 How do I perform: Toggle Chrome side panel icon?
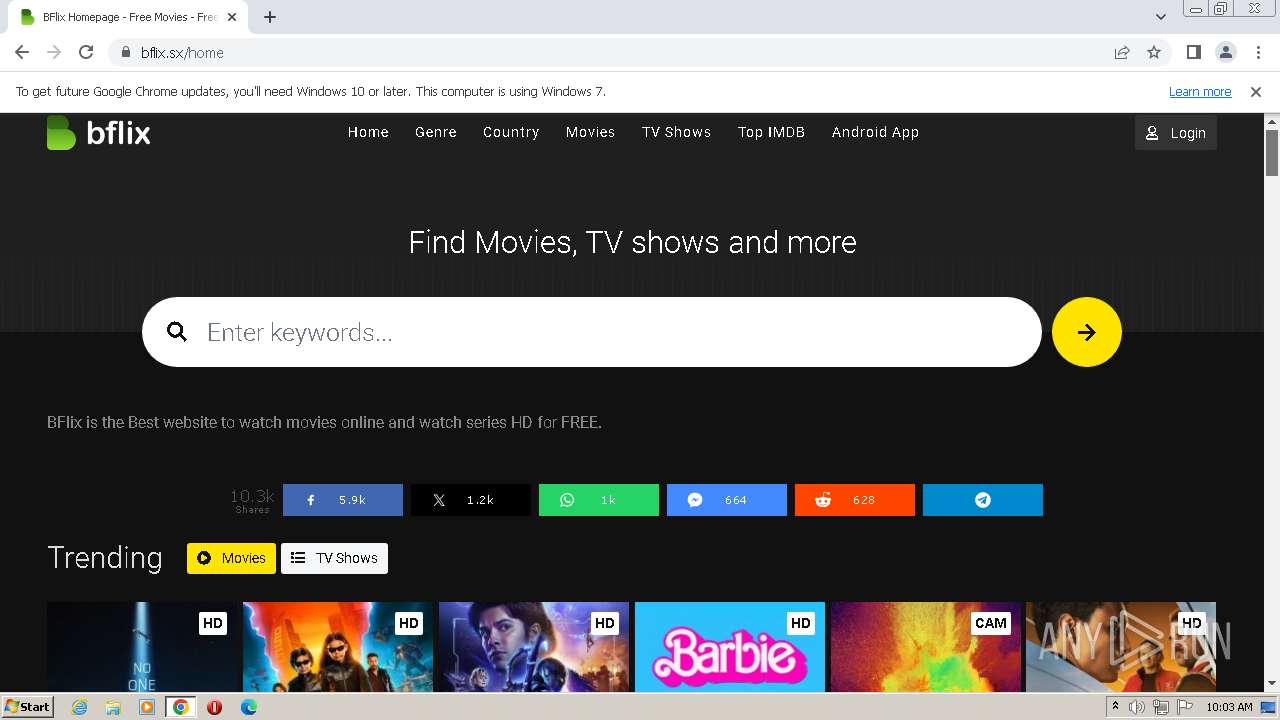1193,52
